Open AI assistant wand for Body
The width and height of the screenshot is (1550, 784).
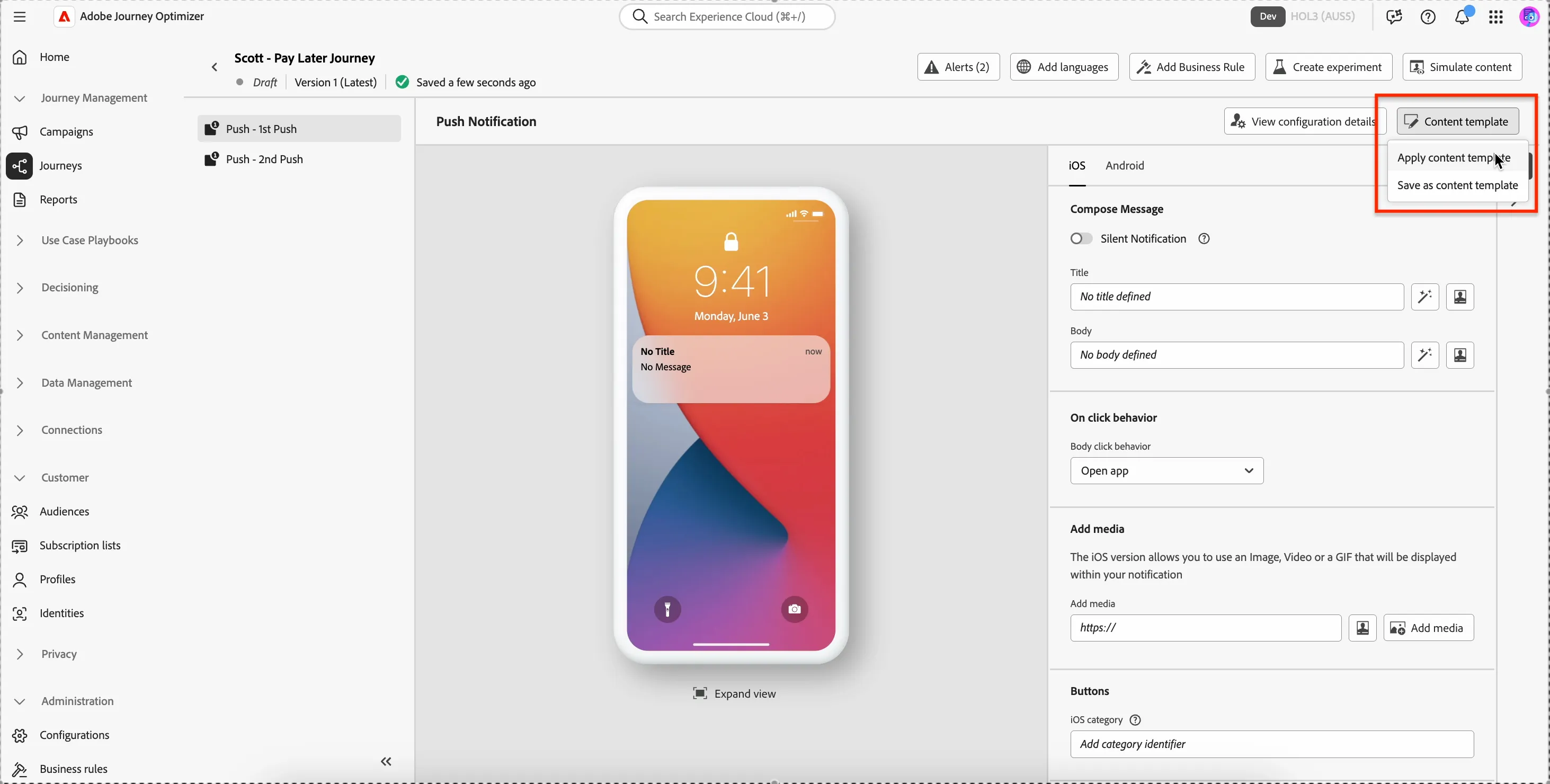(1425, 355)
